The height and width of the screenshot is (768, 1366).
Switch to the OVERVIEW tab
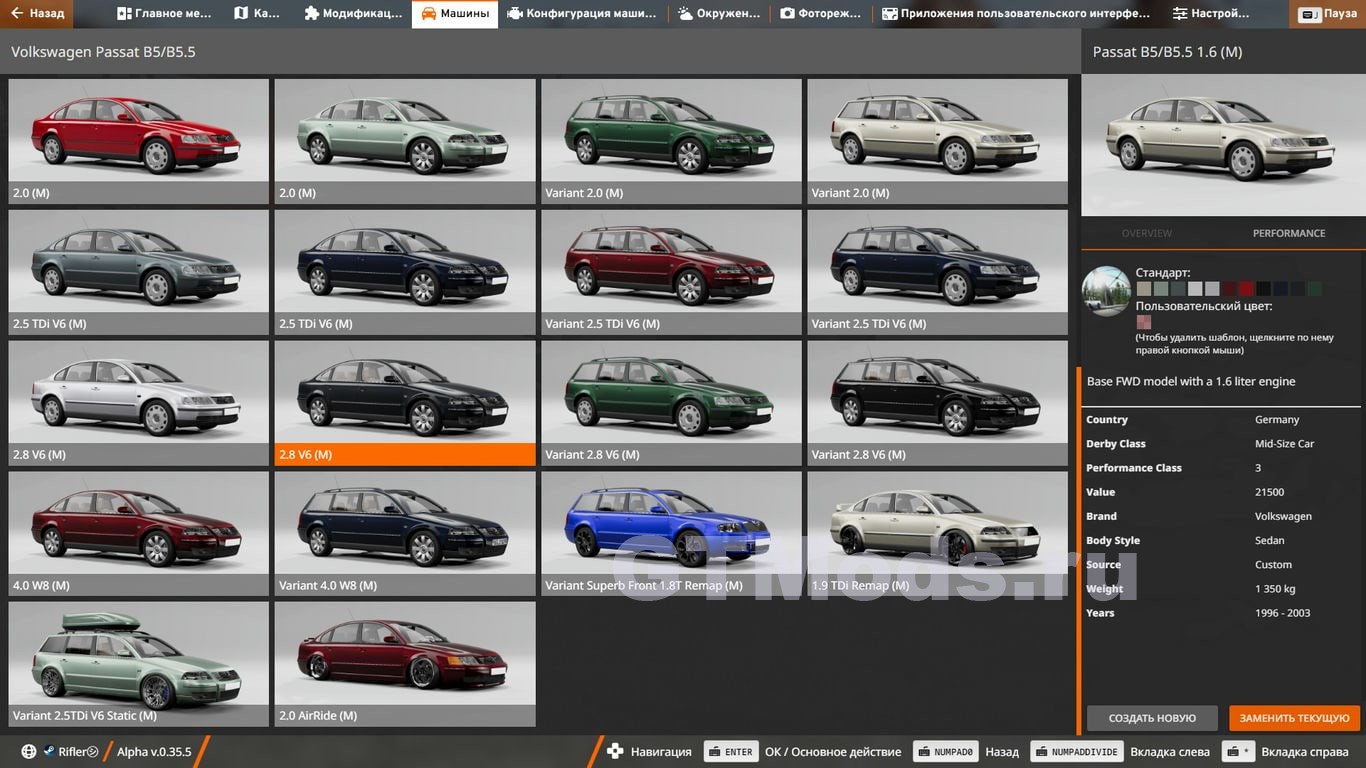(x=1147, y=233)
